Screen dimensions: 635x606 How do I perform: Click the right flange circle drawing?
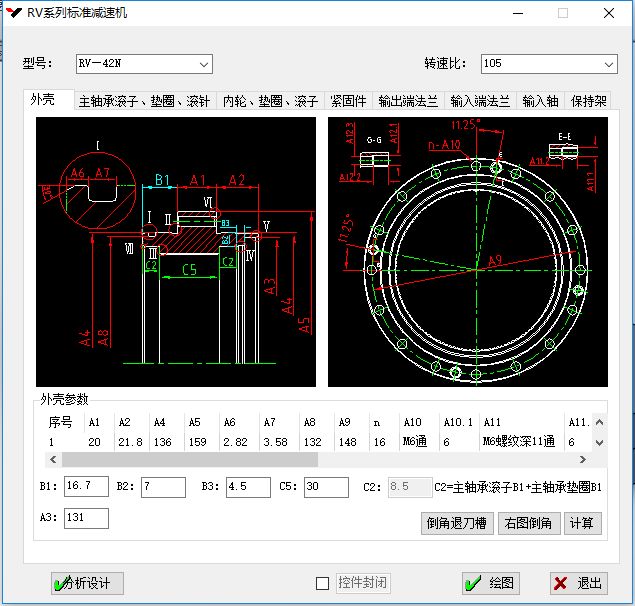pos(468,252)
